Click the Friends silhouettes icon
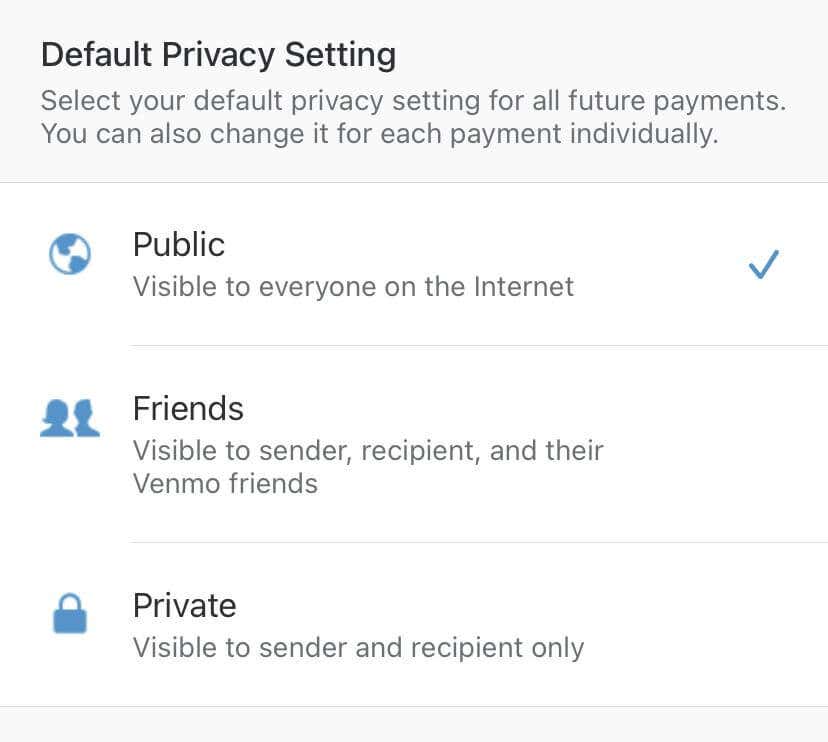The width and height of the screenshot is (828, 742). pos(69,418)
